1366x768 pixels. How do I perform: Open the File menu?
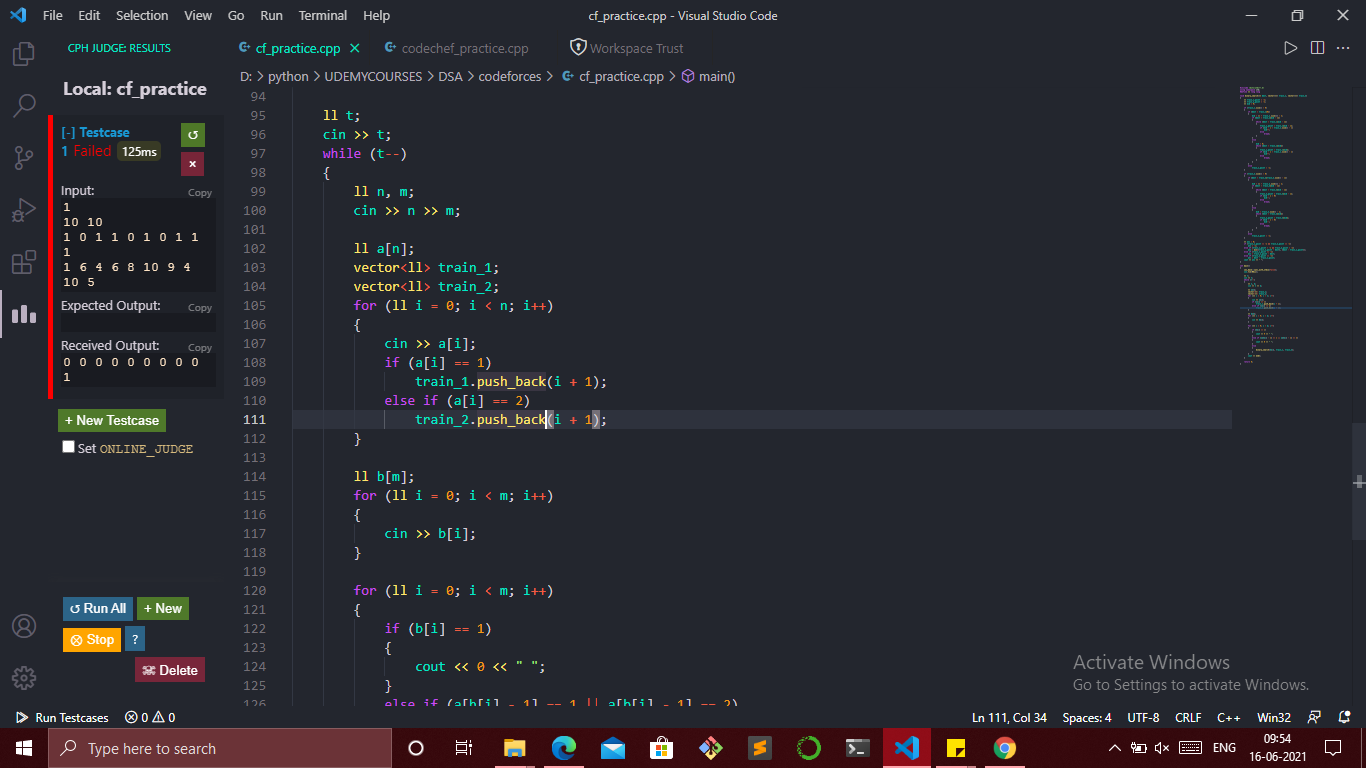[x=53, y=15]
